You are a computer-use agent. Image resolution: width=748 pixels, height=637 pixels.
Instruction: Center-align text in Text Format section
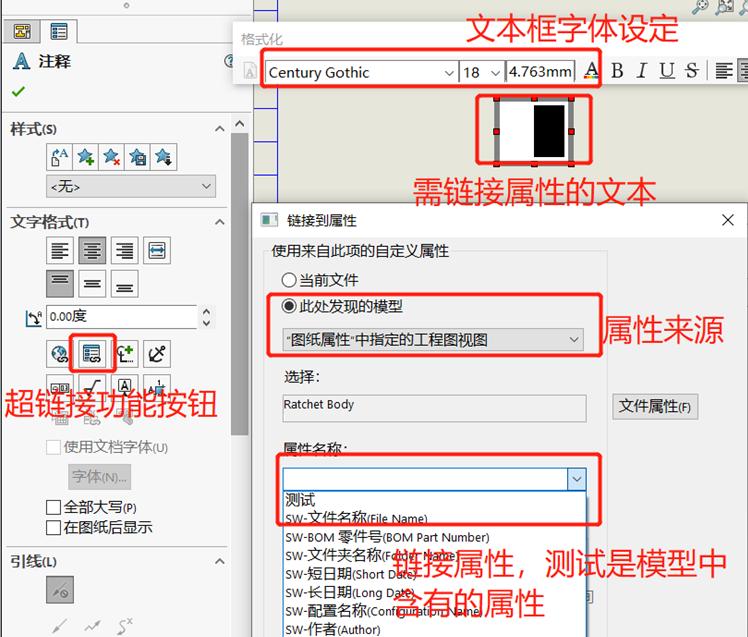pyautogui.click(x=92, y=250)
